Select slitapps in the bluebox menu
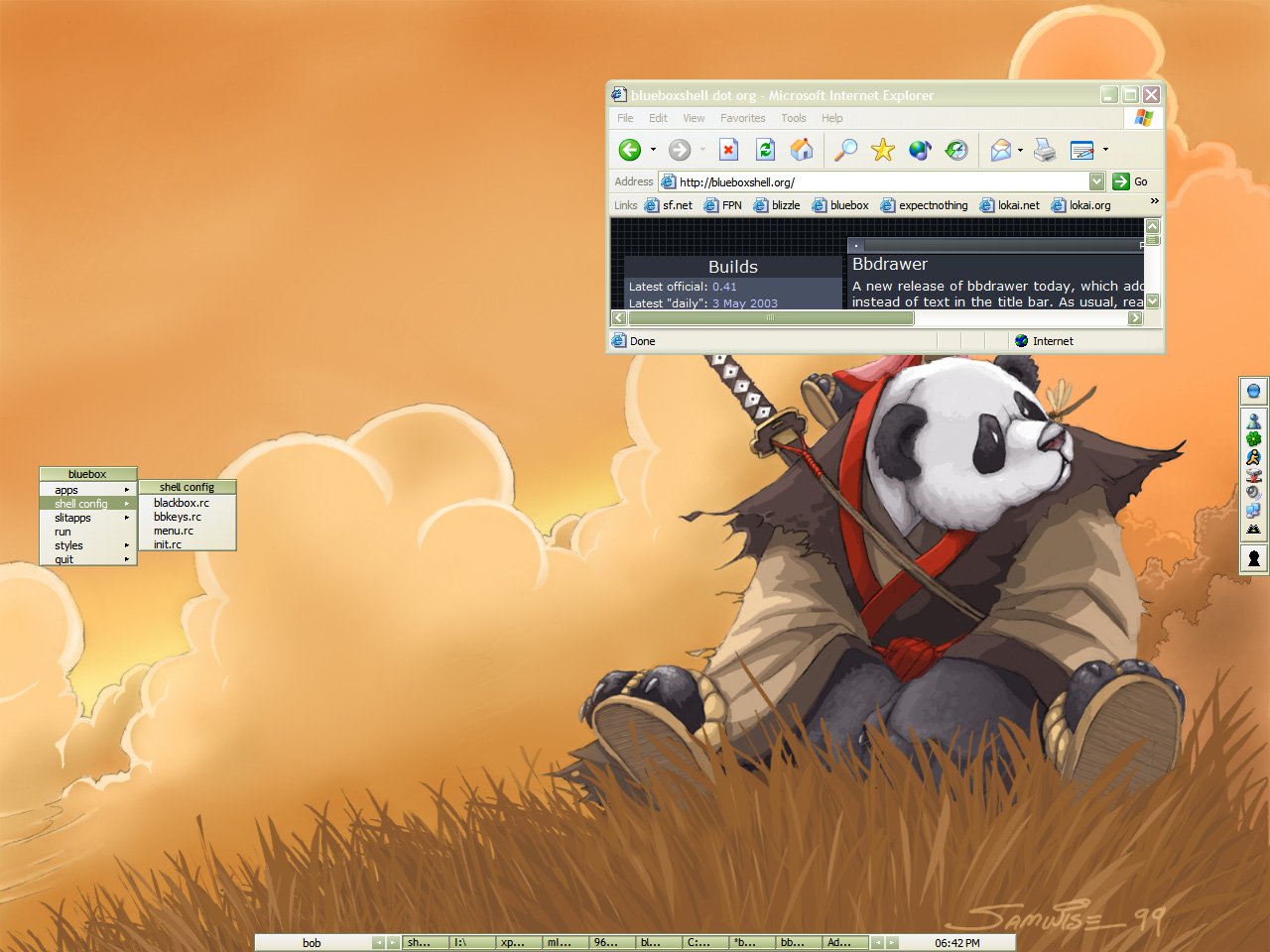The height and width of the screenshot is (952, 1270). coord(87,518)
